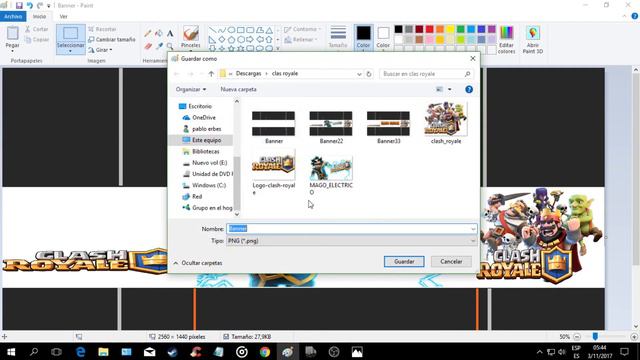Screen dimensions: 640x360
Task: Switch to the Ver ribbon tab
Action: (63, 16)
